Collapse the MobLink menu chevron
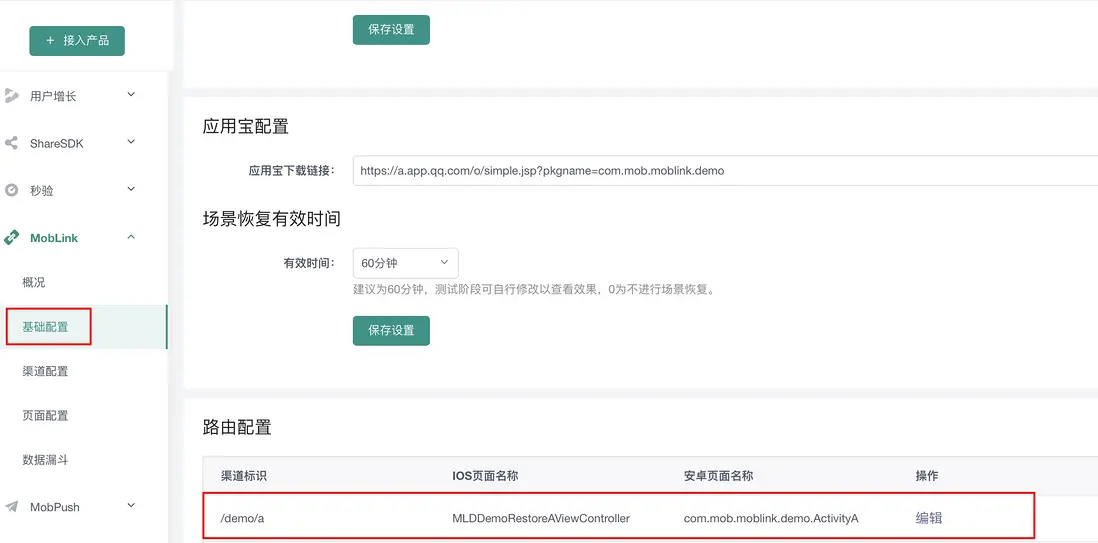The image size is (1098, 543). click(131, 238)
